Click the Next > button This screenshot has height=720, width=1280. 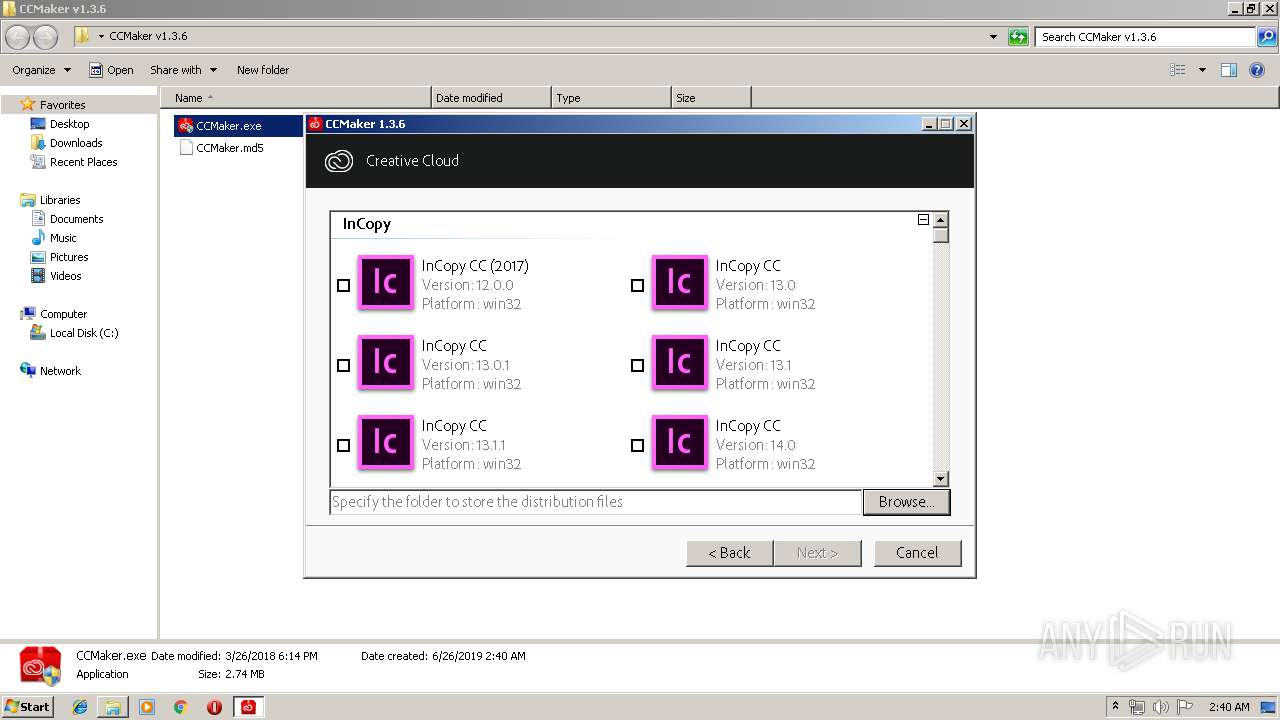(817, 553)
